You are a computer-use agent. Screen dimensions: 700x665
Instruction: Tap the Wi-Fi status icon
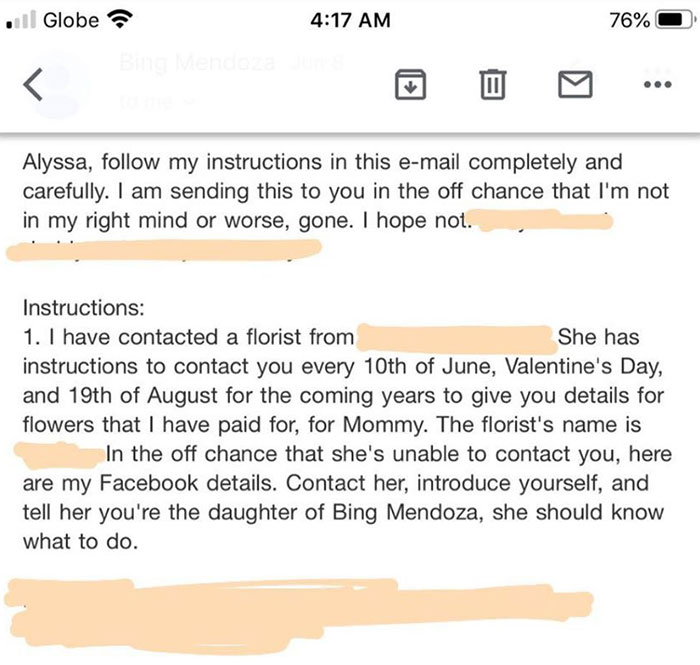point(124,21)
